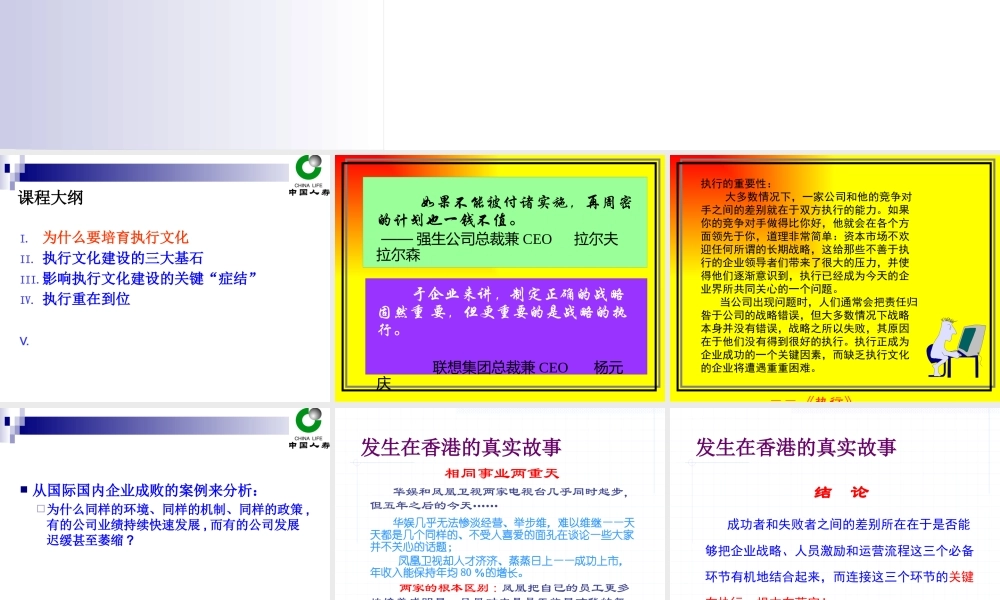The height and width of the screenshot is (600, 1000).
Task: Click red subtitle 相同事业两重天
Action: coord(502,473)
